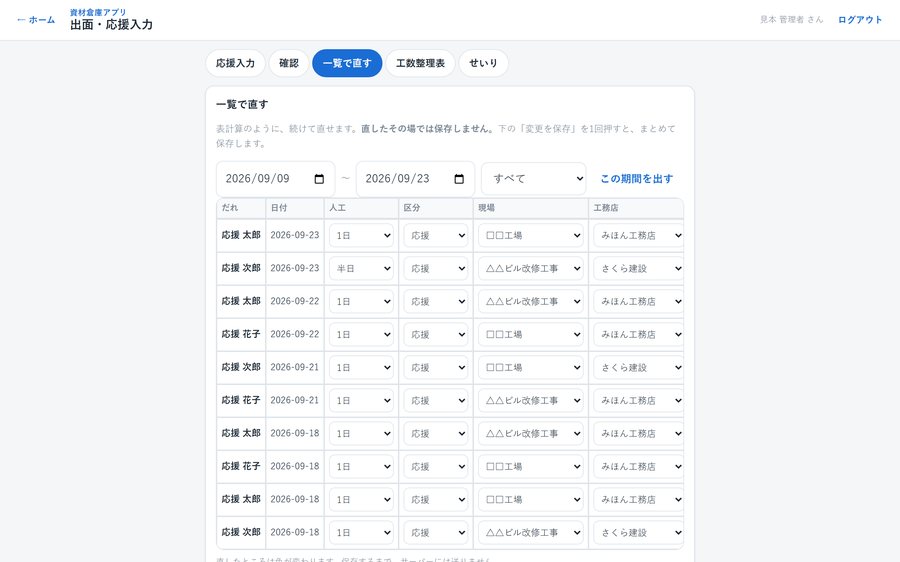The image size is (900, 562).
Task: Open 工務店 dropdown for 応援 花子 on 2026-09-21
Action: [x=638, y=401]
